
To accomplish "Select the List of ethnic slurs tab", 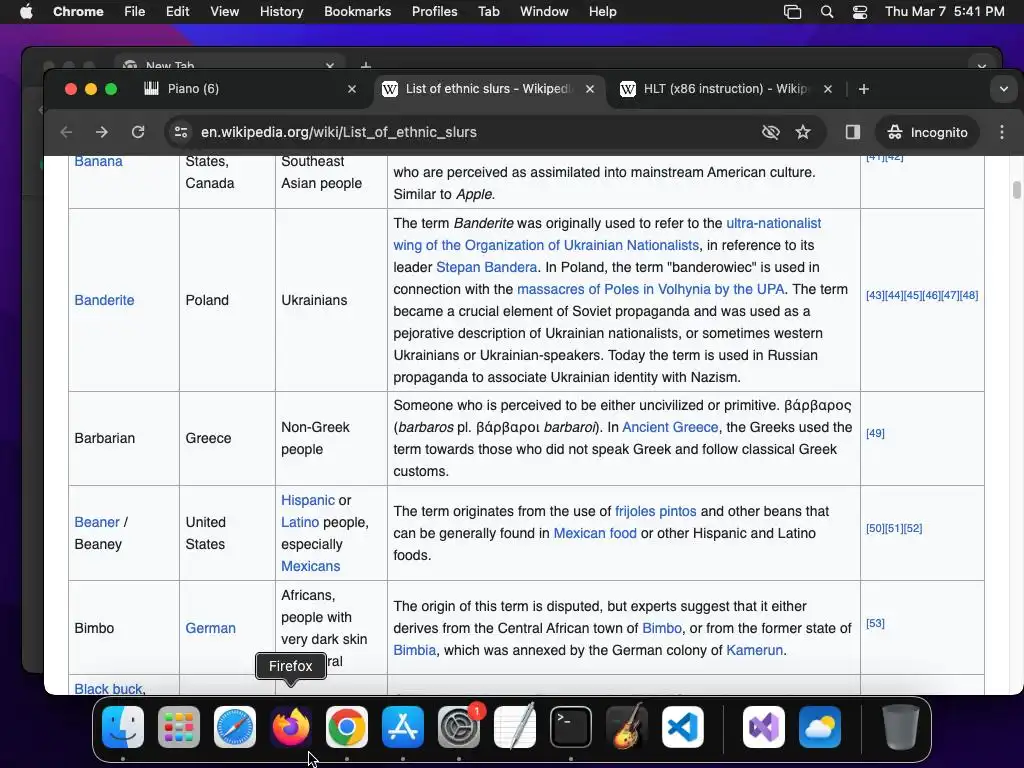I will [488, 89].
